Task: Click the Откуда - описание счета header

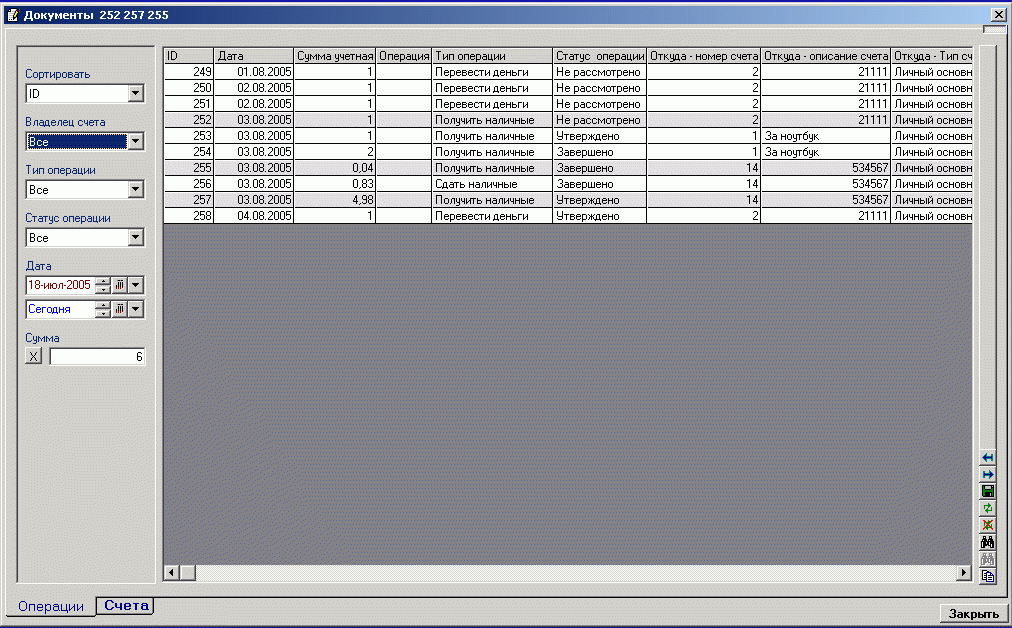Action: click(825, 56)
